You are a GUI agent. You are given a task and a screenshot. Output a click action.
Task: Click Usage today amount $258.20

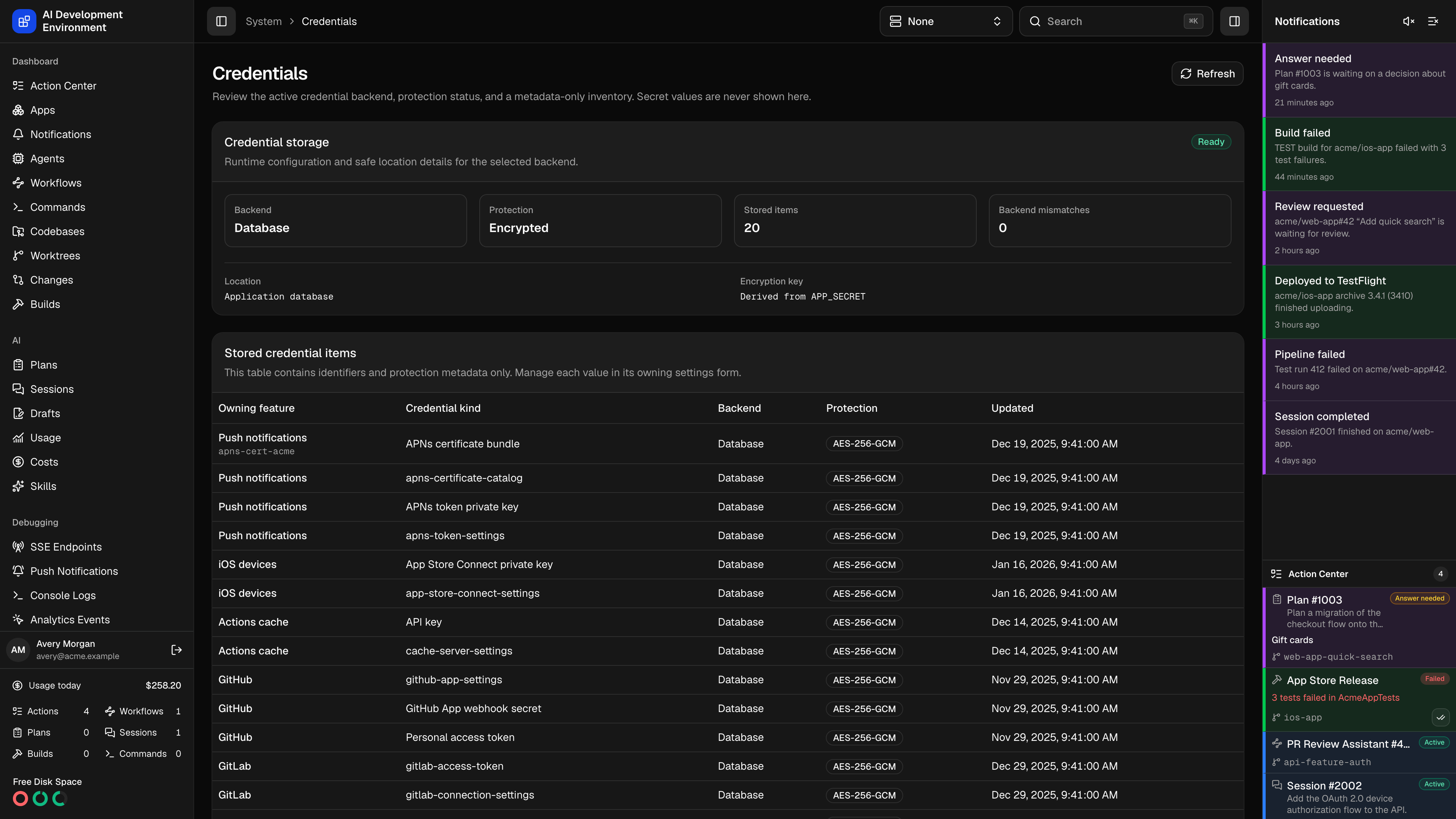tap(163, 686)
